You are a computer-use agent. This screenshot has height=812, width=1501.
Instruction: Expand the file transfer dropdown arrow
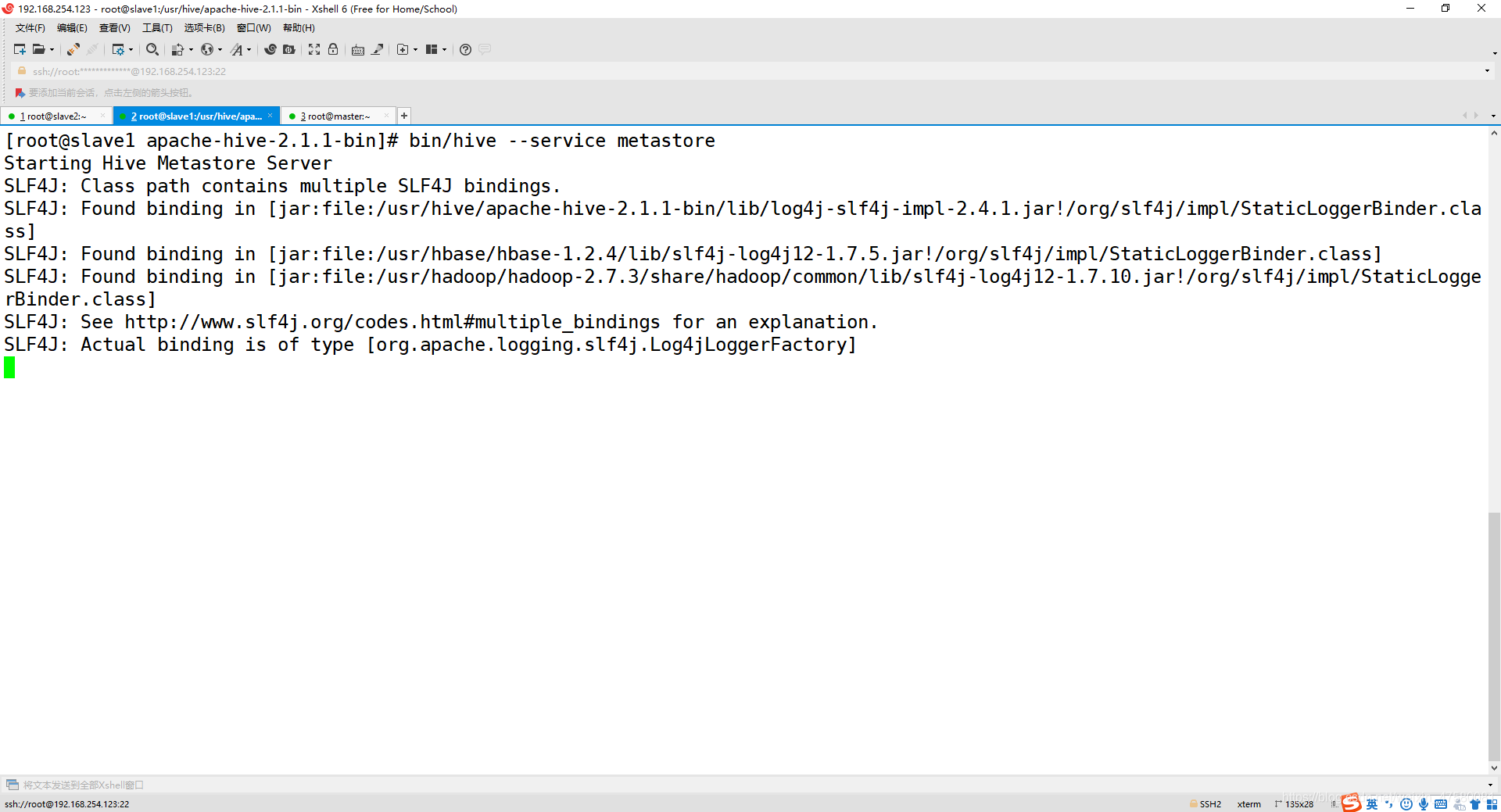click(191, 49)
